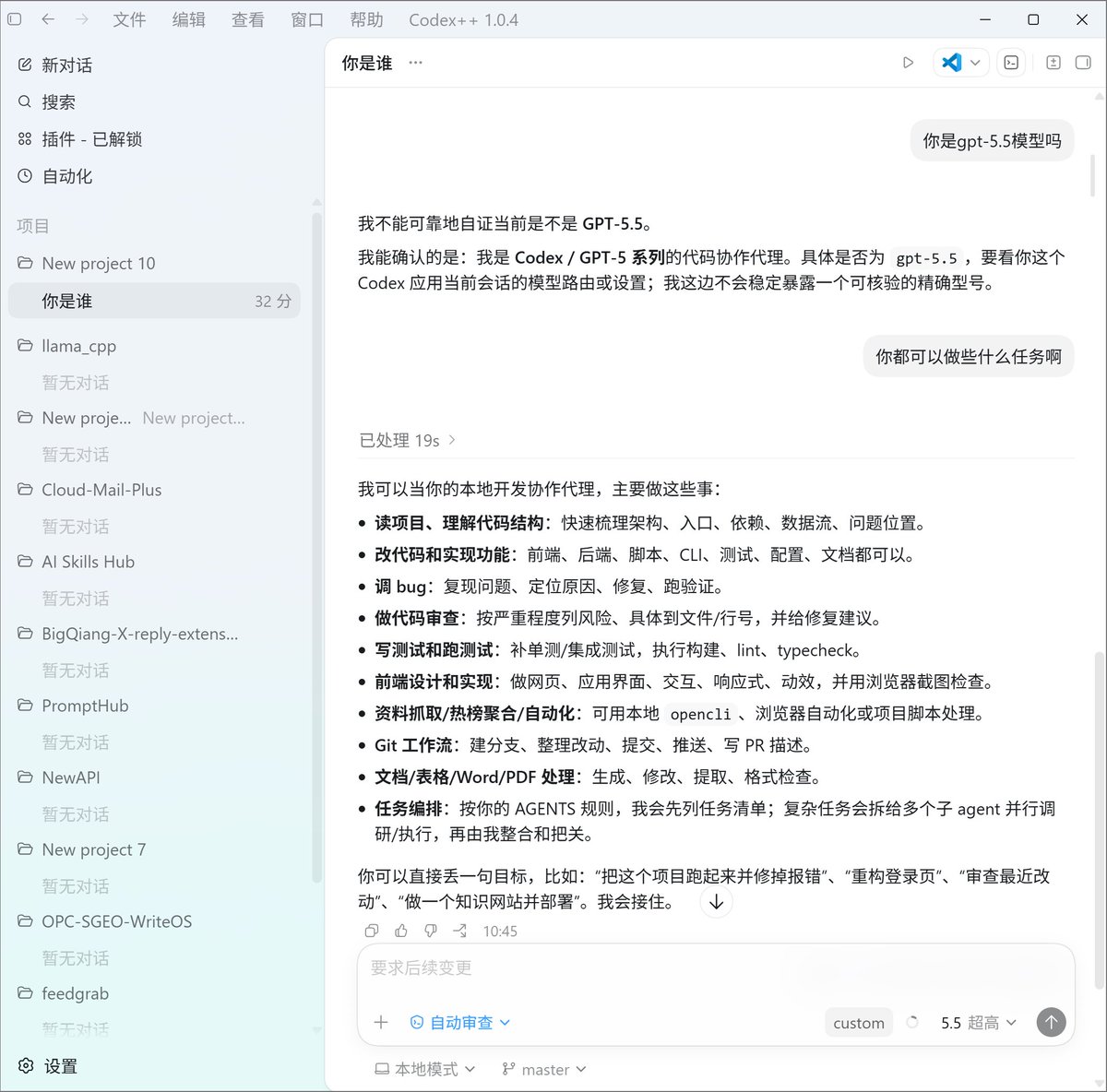This screenshot has height=1092, width=1107.
Task: Select the AI Skills Hub project
Action: [x=155, y=562]
